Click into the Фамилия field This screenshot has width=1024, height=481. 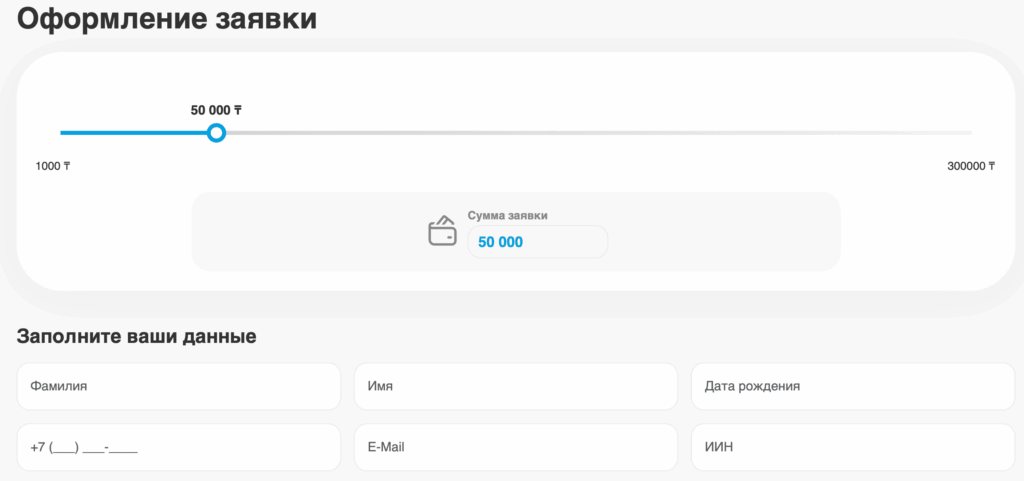tap(179, 386)
